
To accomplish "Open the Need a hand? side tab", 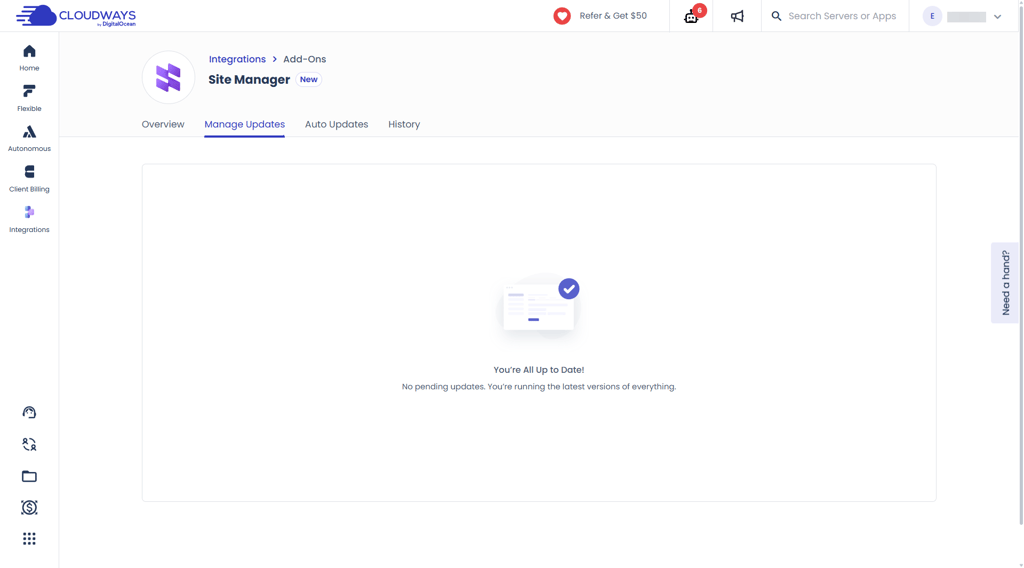I will (1005, 283).
